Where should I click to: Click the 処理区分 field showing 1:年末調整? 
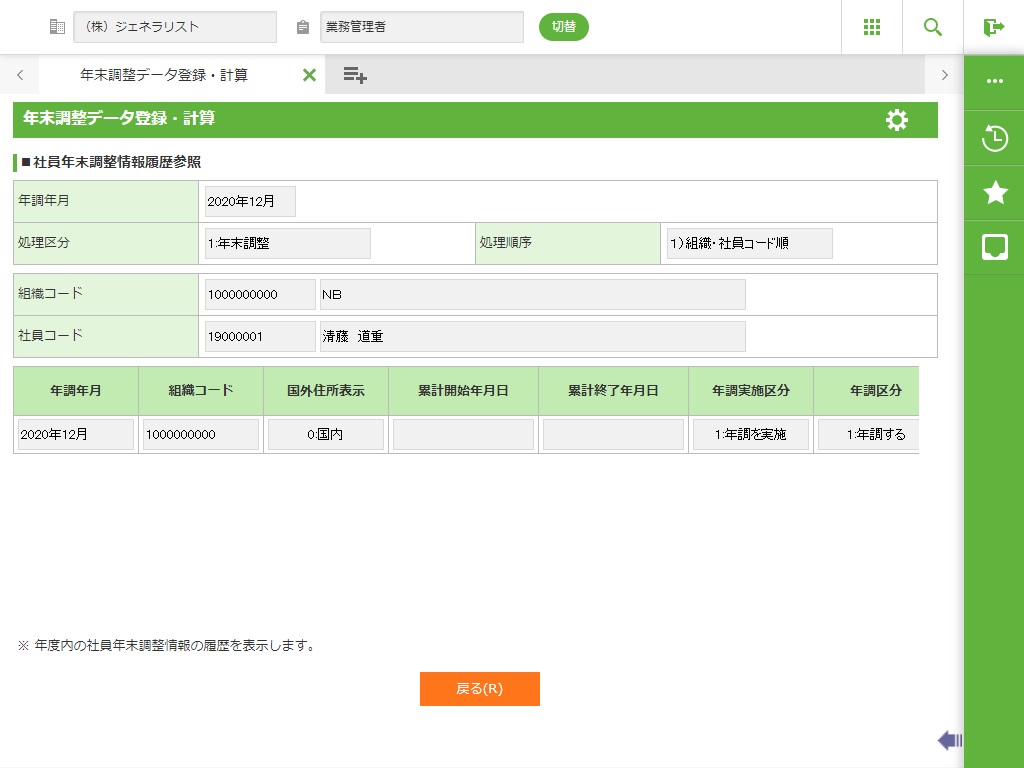pos(287,243)
